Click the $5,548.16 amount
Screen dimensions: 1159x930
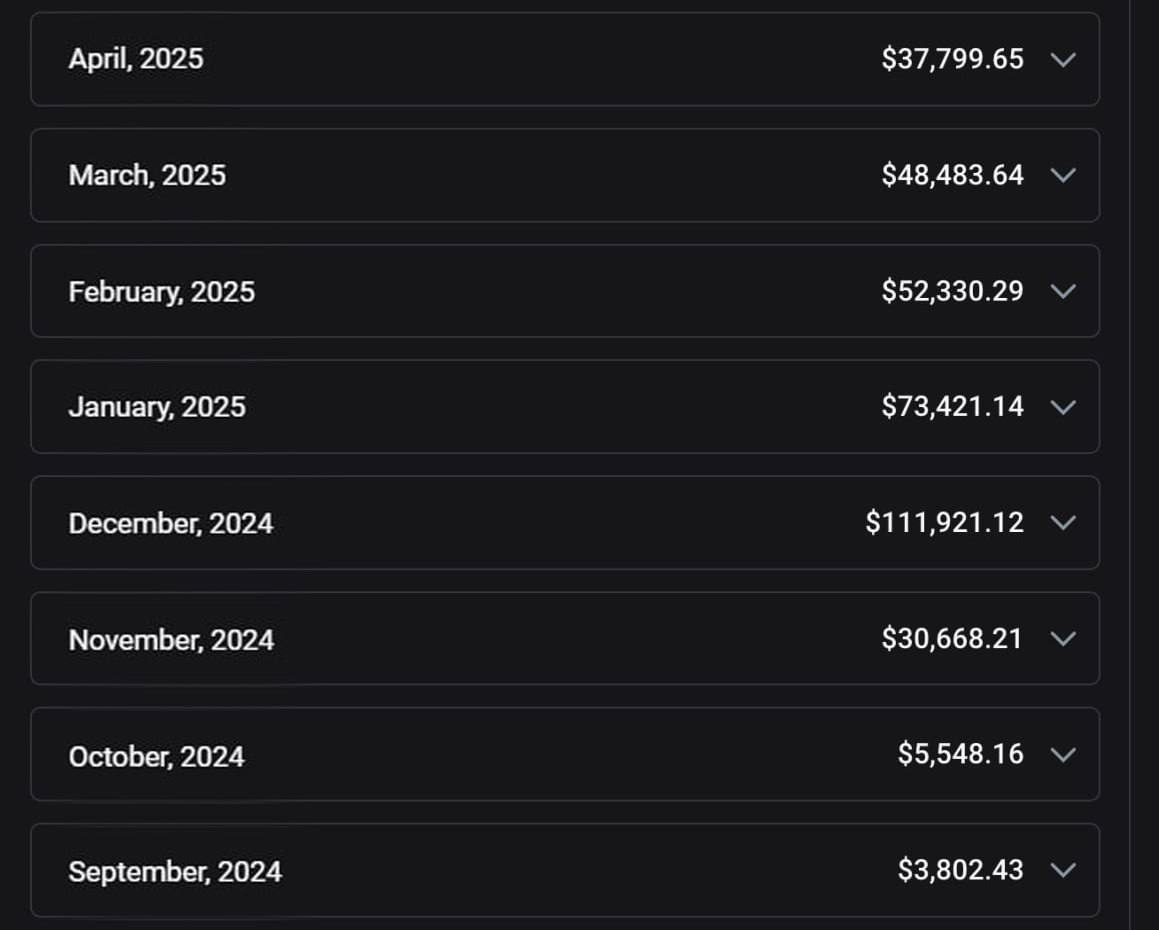tap(961, 754)
